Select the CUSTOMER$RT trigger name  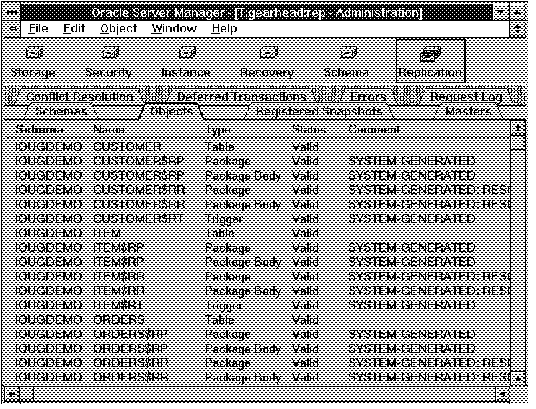(x=138, y=219)
